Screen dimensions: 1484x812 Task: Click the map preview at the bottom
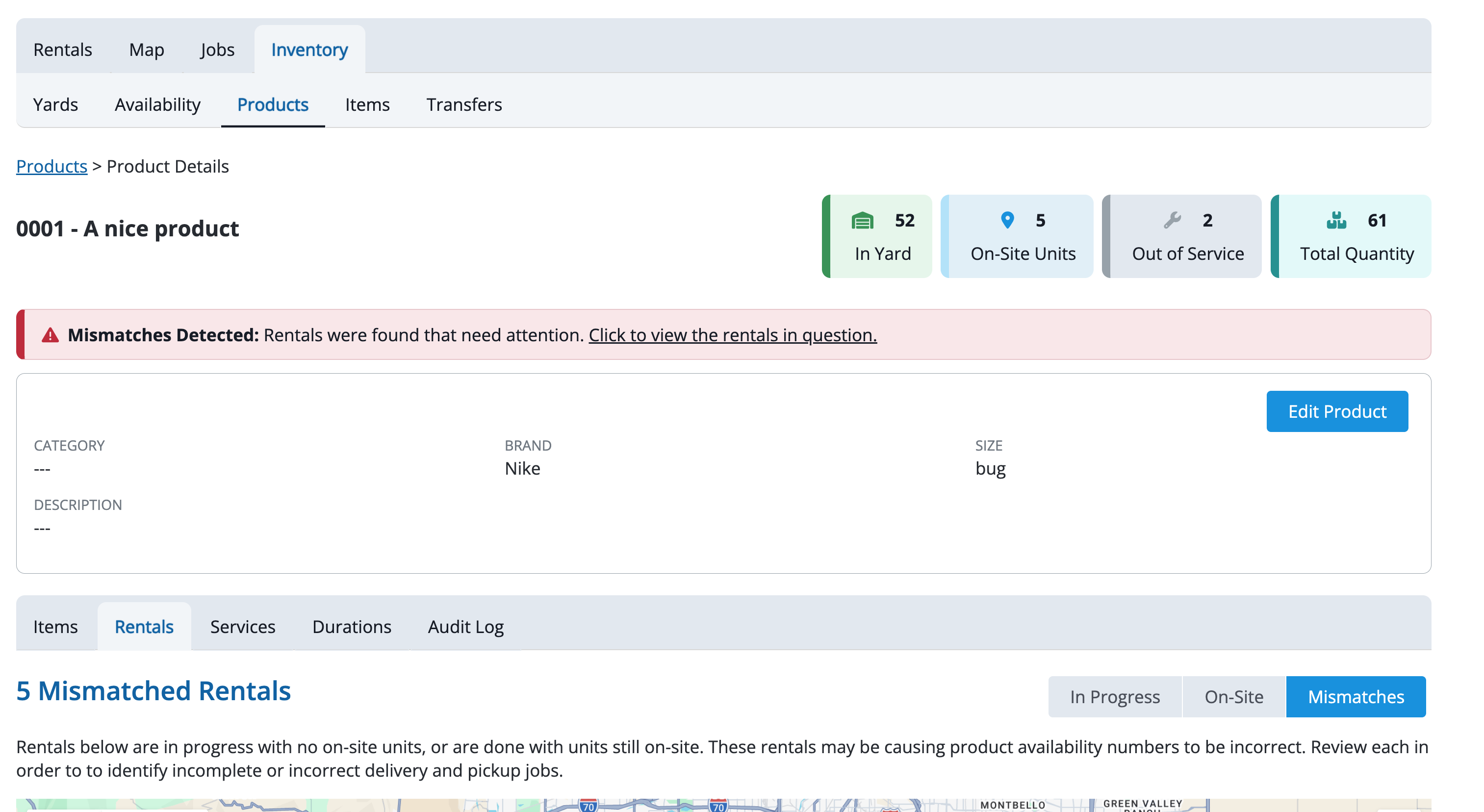pos(723,805)
